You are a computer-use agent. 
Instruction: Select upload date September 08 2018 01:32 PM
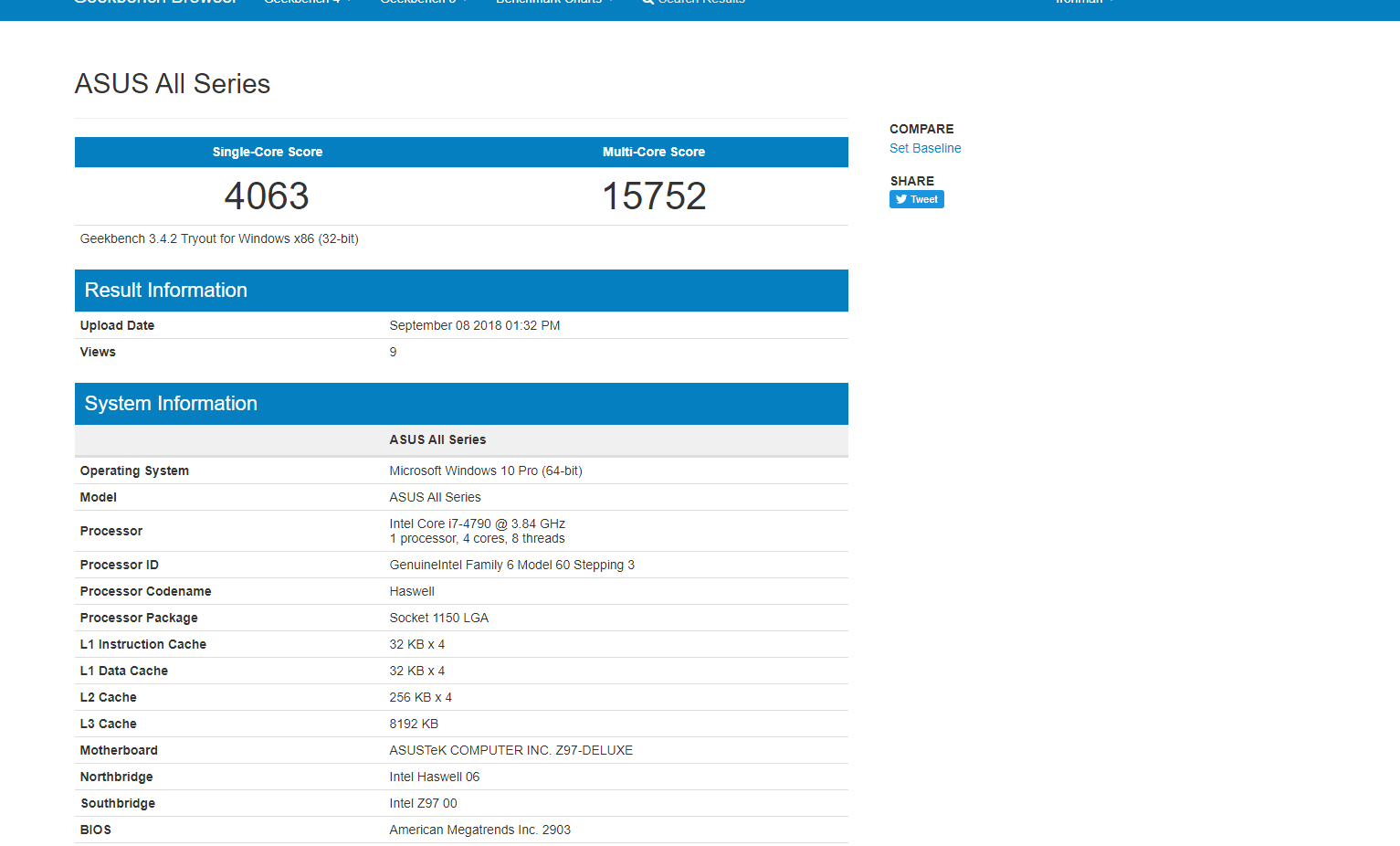[x=475, y=325]
